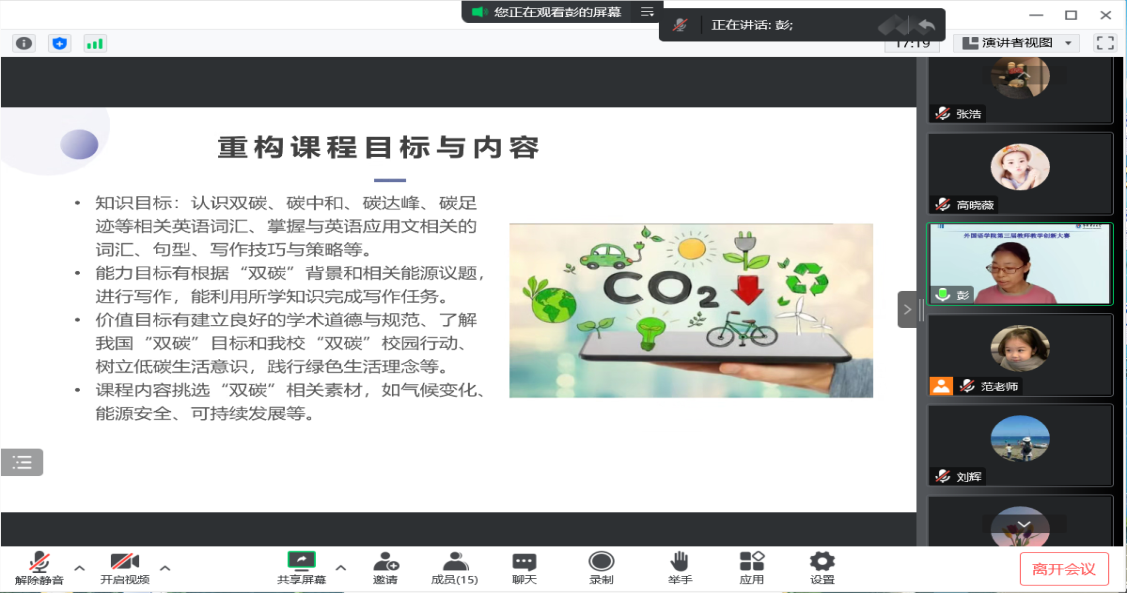Open the meeting info icon

(24, 43)
